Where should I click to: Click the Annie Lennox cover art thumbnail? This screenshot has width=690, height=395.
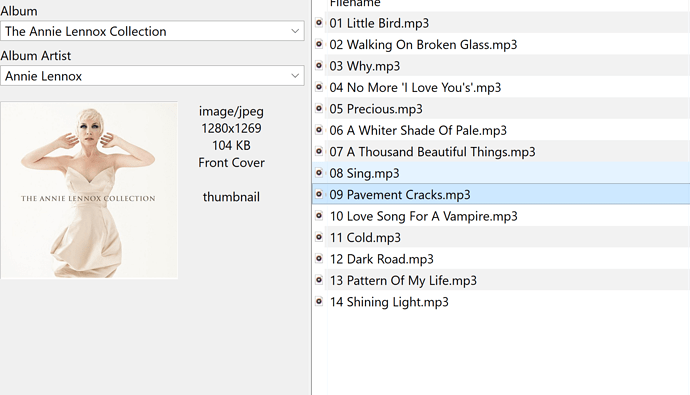(89, 190)
